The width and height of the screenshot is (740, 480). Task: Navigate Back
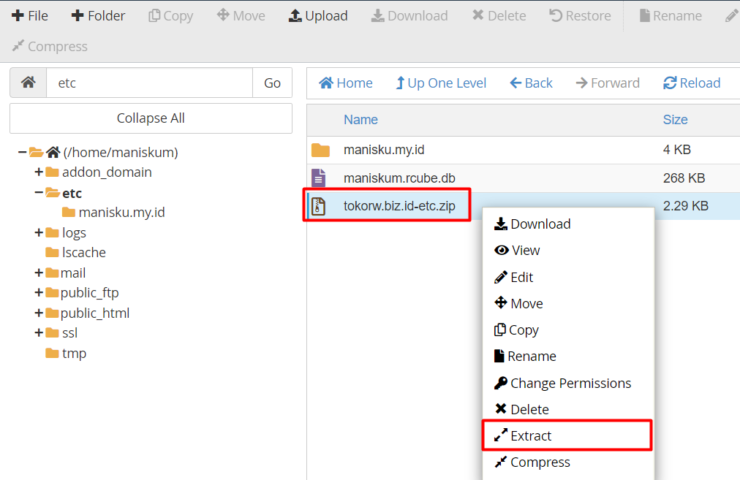[531, 83]
